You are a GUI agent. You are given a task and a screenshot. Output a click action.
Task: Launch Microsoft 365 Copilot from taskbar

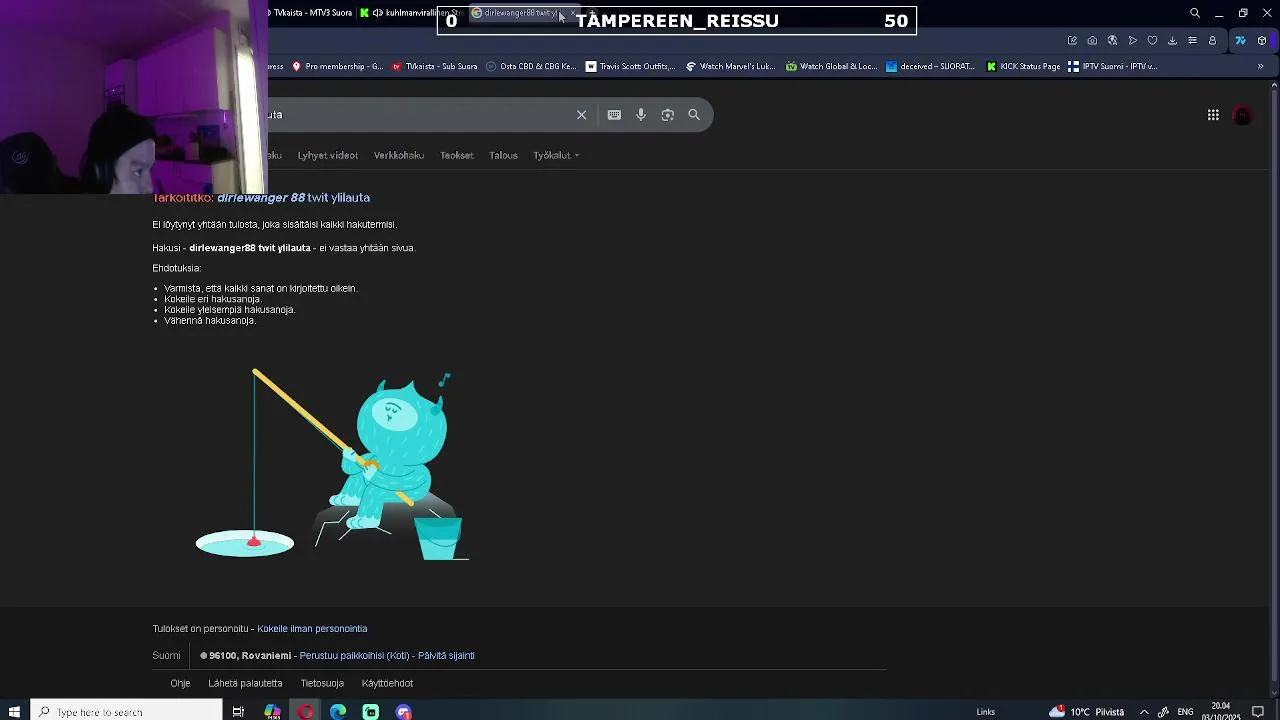coord(272,712)
